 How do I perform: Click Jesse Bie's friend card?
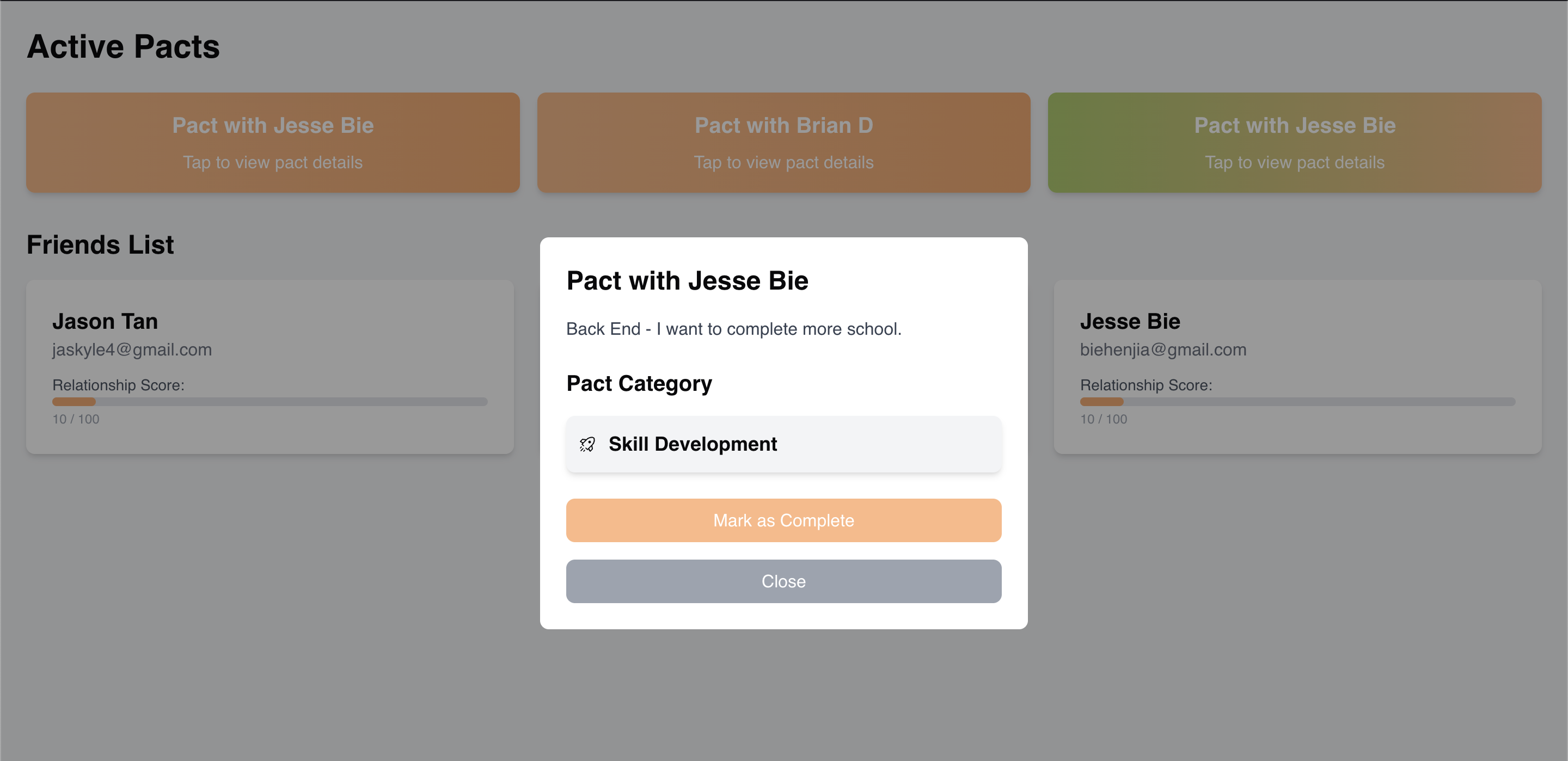pyautogui.click(x=1297, y=366)
